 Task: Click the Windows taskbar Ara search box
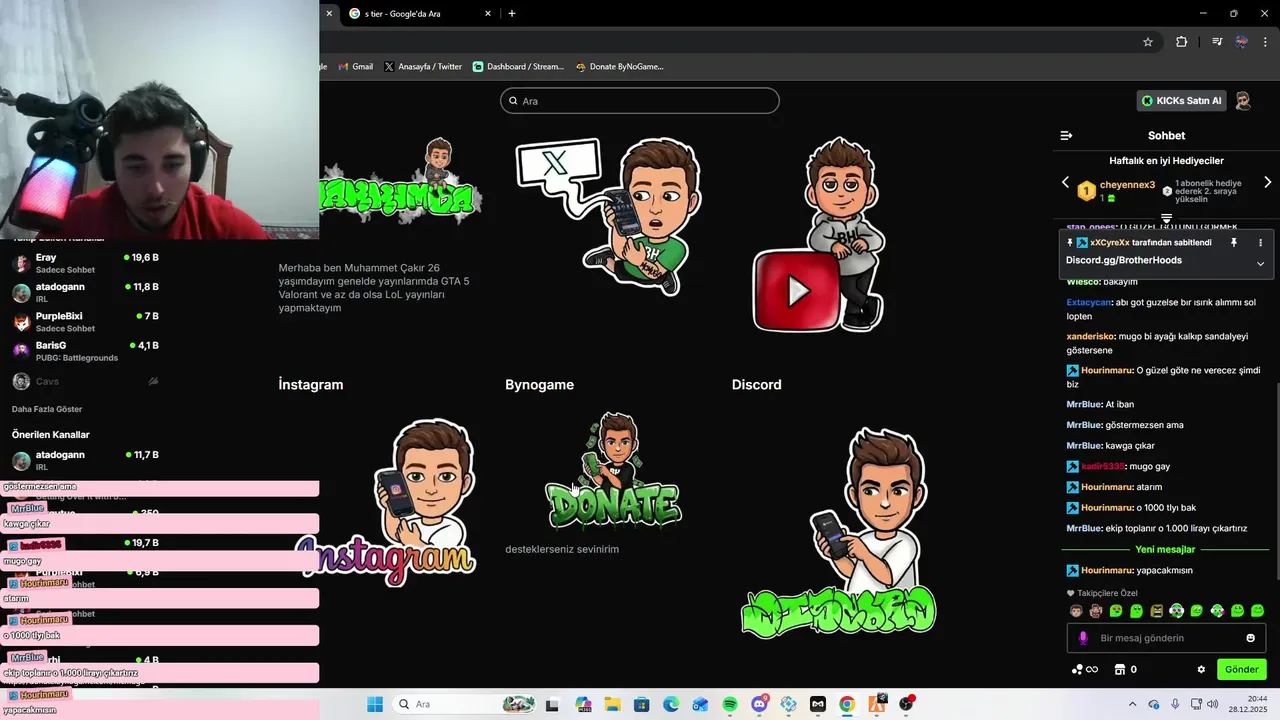[465, 704]
